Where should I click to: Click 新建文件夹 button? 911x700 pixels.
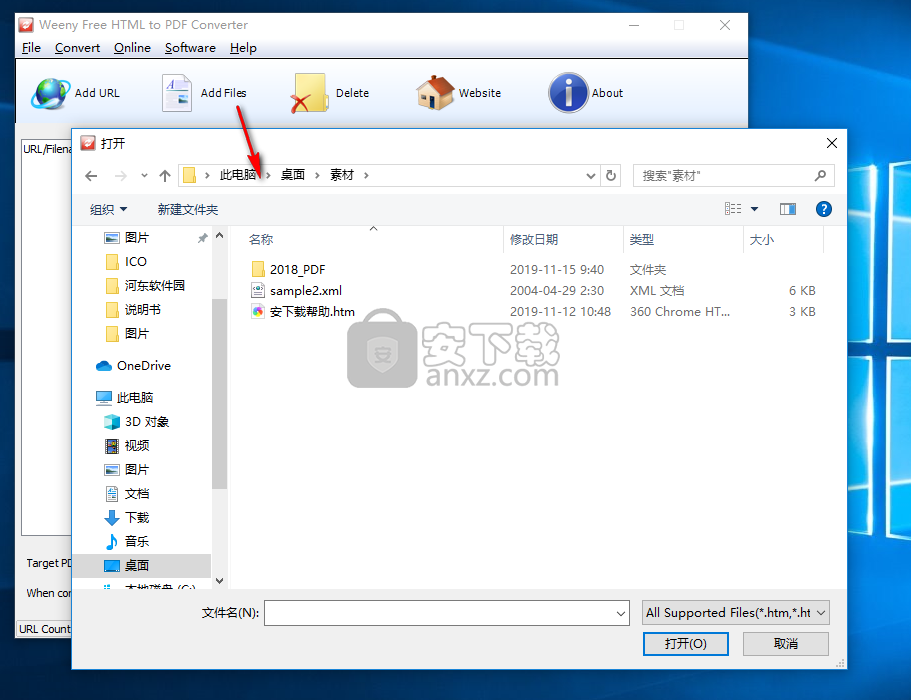click(188, 209)
